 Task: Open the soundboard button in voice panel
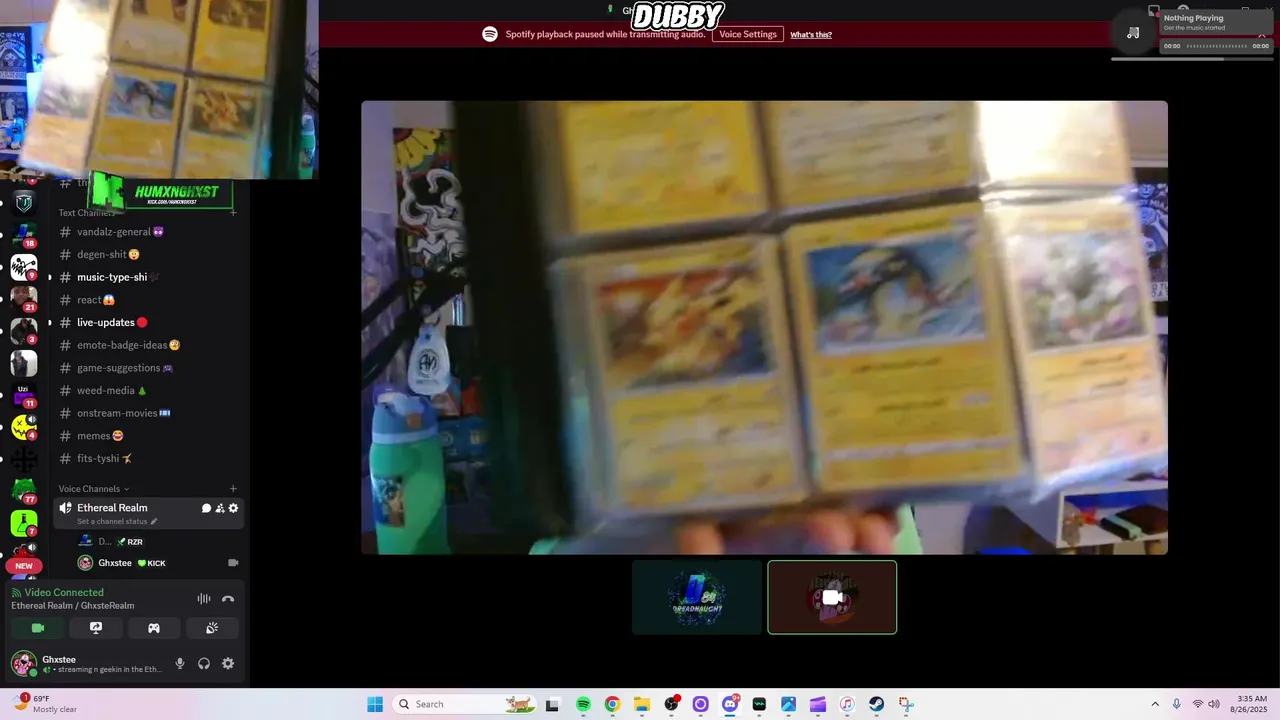[212, 628]
